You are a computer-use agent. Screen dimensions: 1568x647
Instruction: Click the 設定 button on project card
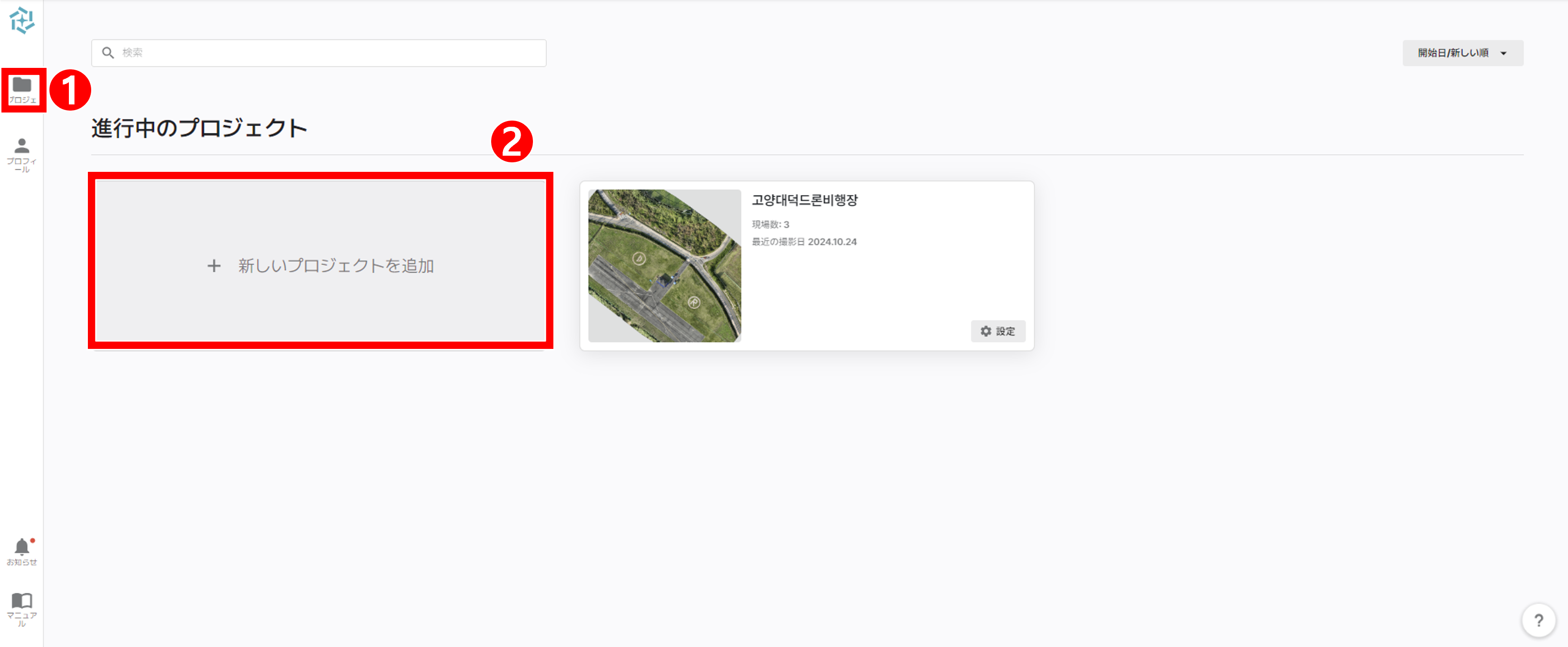click(998, 331)
